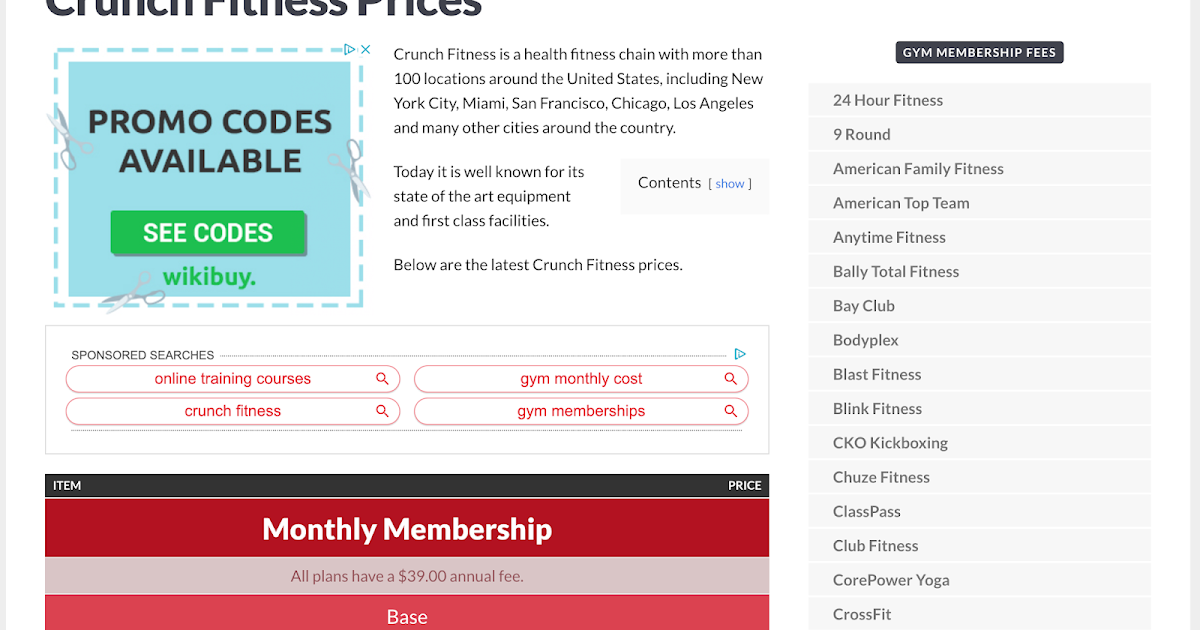Open the Chuze Fitness link
Image resolution: width=1200 pixels, height=630 pixels.
[x=881, y=477]
